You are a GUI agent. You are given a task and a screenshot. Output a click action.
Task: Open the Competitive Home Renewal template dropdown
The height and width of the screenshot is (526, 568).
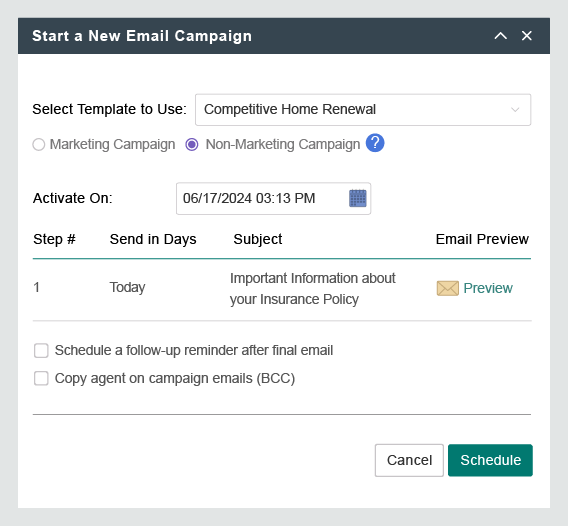pyautogui.click(x=363, y=110)
